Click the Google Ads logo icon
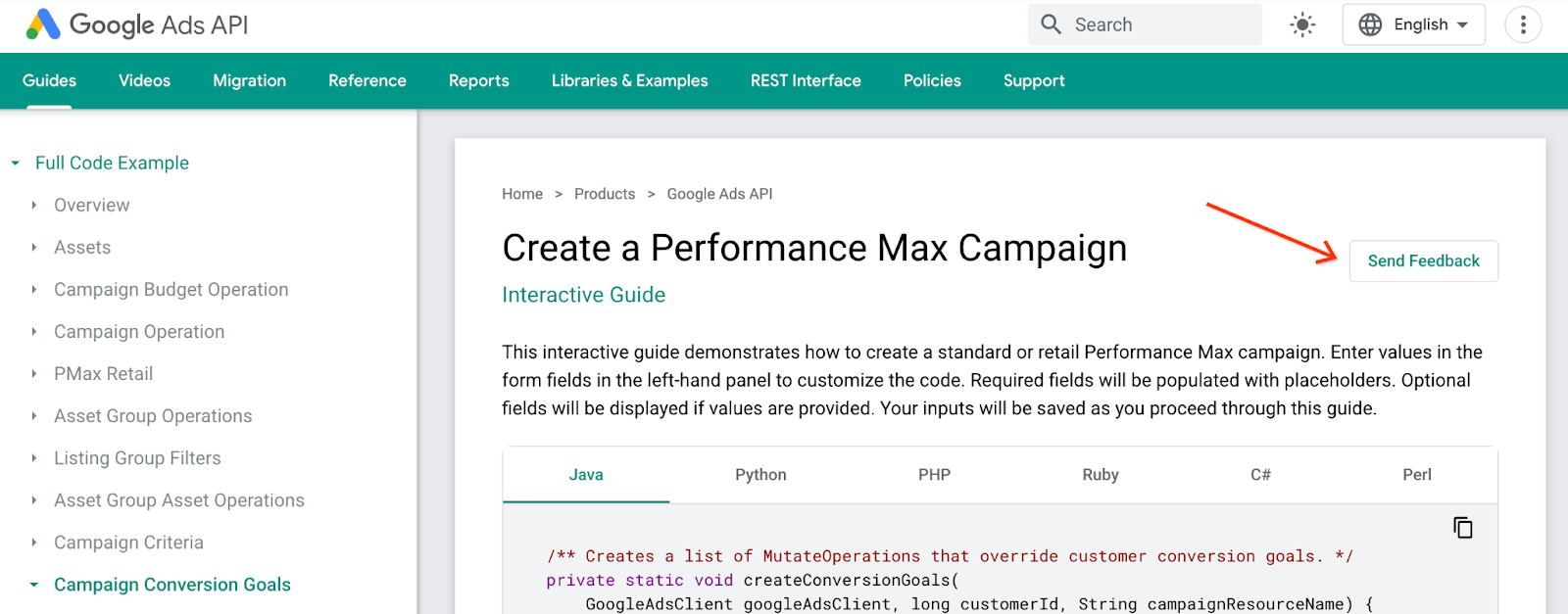Screen dimensions: 1568x614 click(43, 24)
